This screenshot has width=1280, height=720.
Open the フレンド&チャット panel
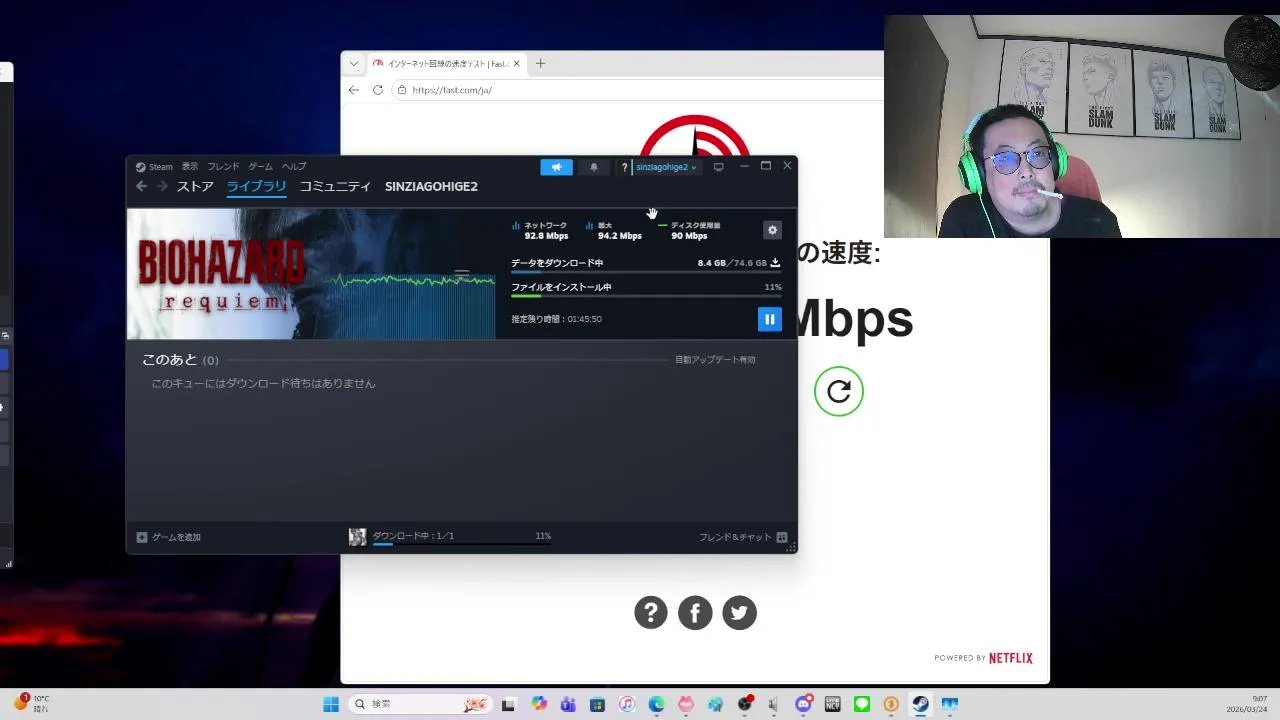point(743,537)
